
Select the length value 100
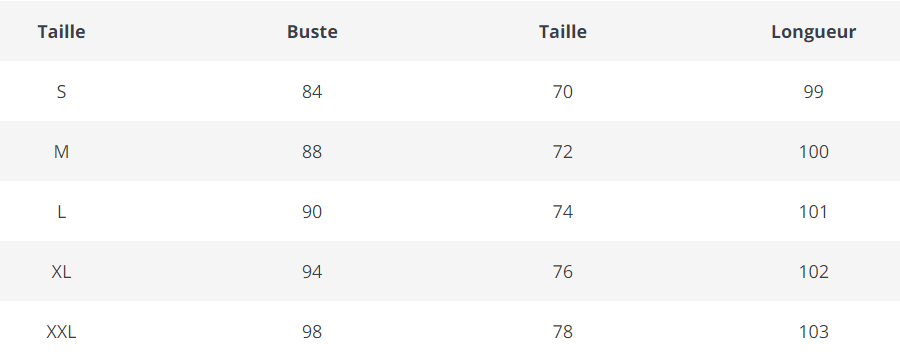(813, 152)
